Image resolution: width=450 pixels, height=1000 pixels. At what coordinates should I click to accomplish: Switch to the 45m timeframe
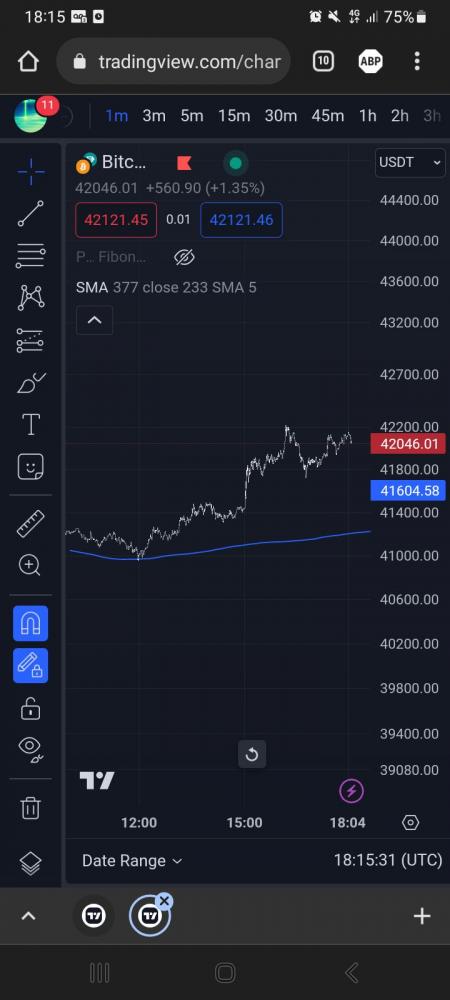tap(328, 115)
